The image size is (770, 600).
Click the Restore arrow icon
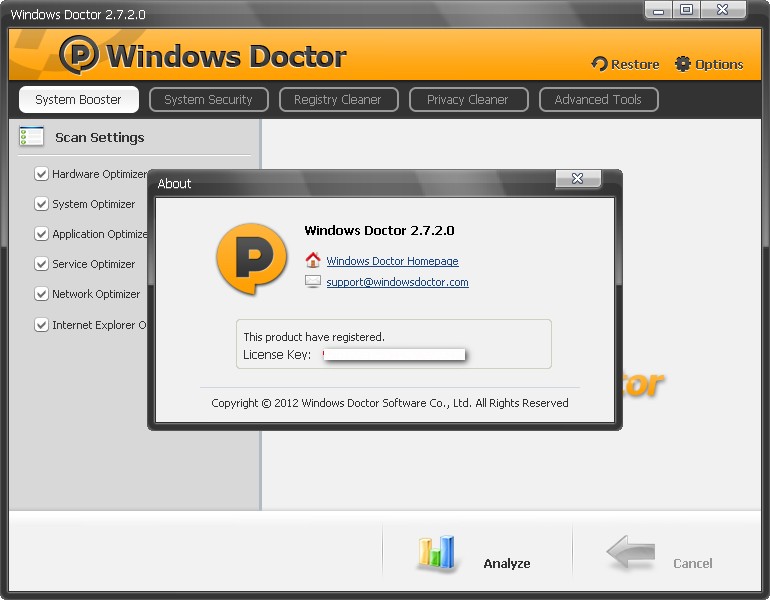coord(599,64)
